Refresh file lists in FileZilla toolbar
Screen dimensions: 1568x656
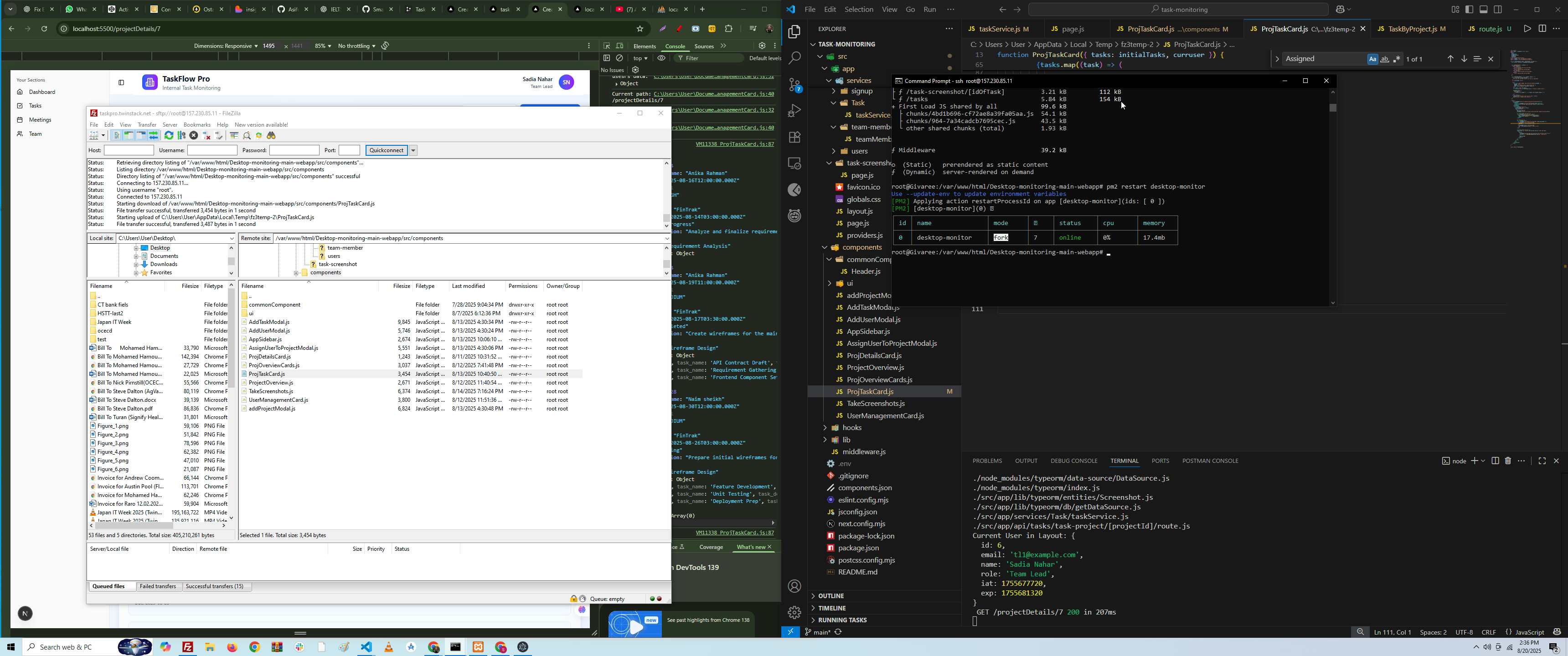[169, 136]
